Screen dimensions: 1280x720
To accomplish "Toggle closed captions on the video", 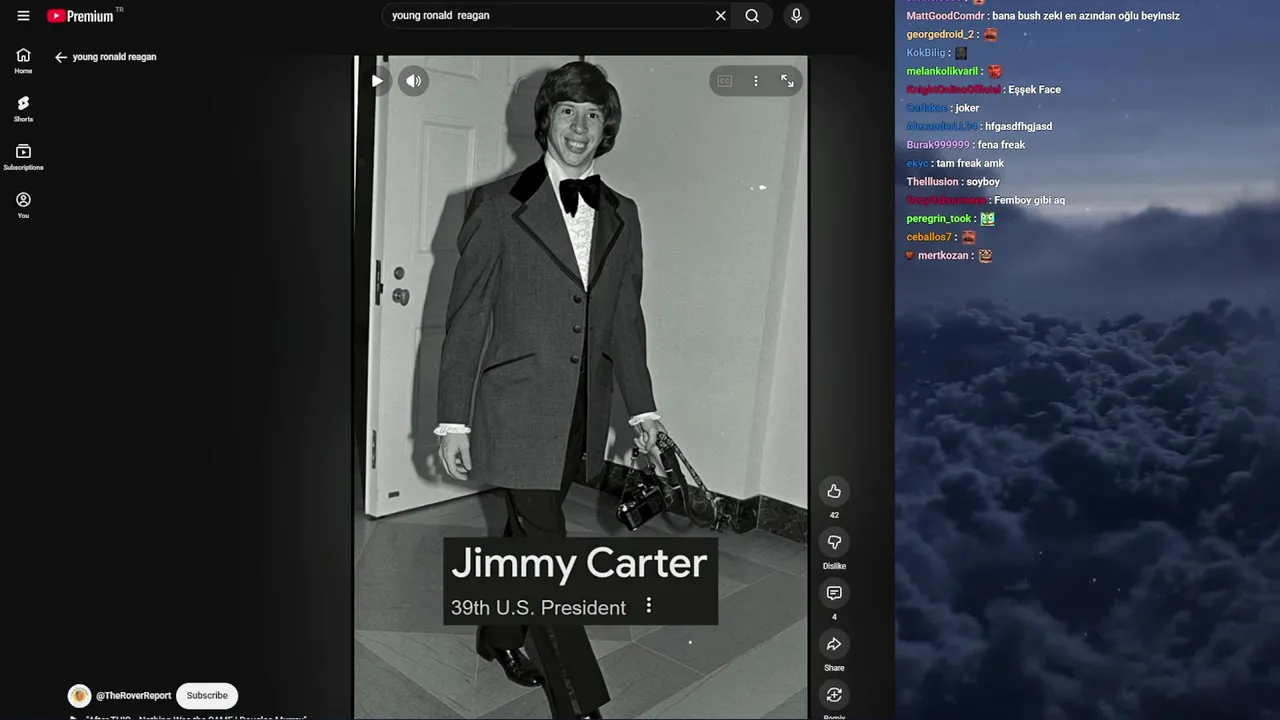I will 725,81.
